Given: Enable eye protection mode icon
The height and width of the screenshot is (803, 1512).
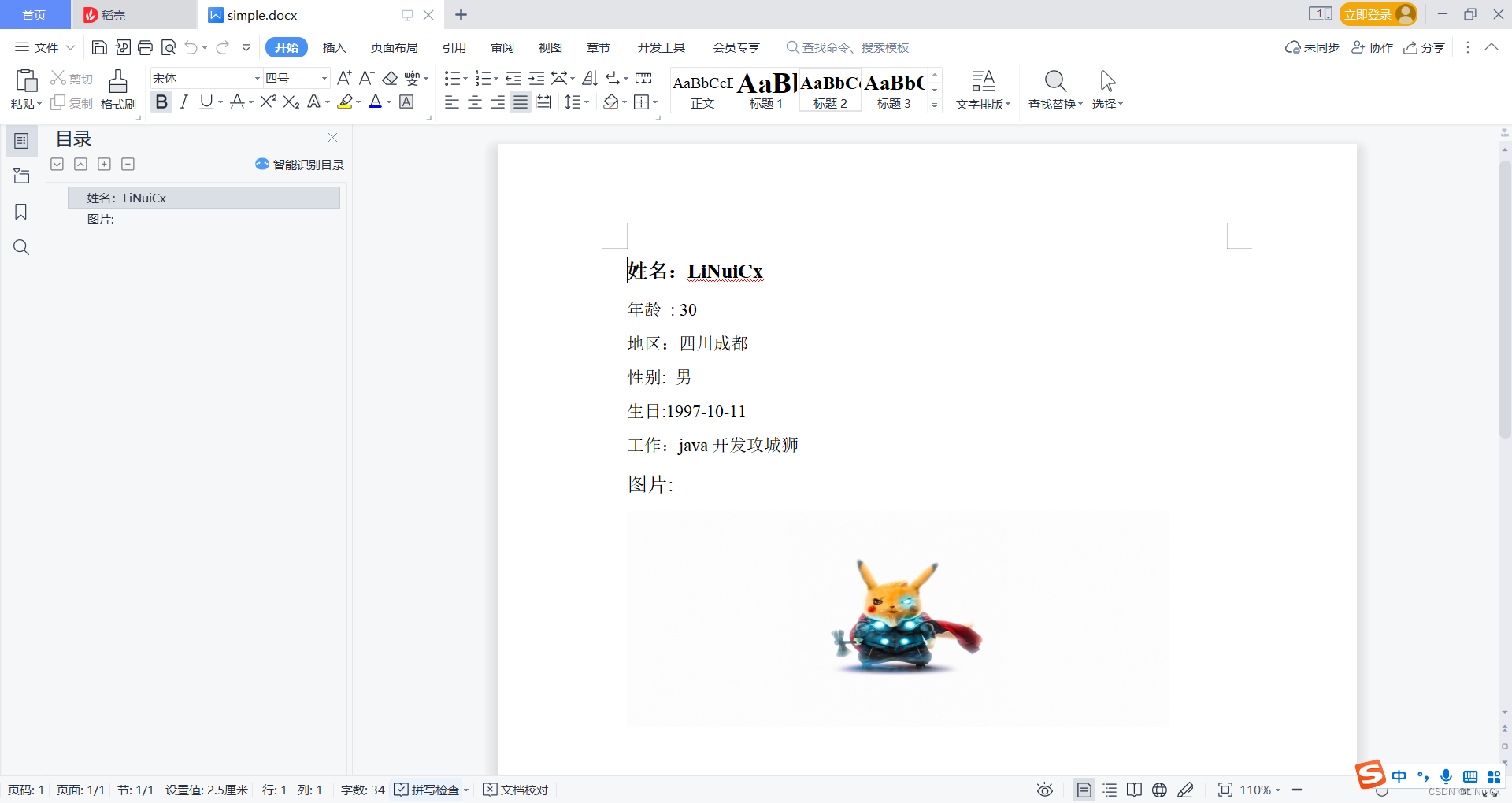Looking at the screenshot, I should [x=1045, y=790].
